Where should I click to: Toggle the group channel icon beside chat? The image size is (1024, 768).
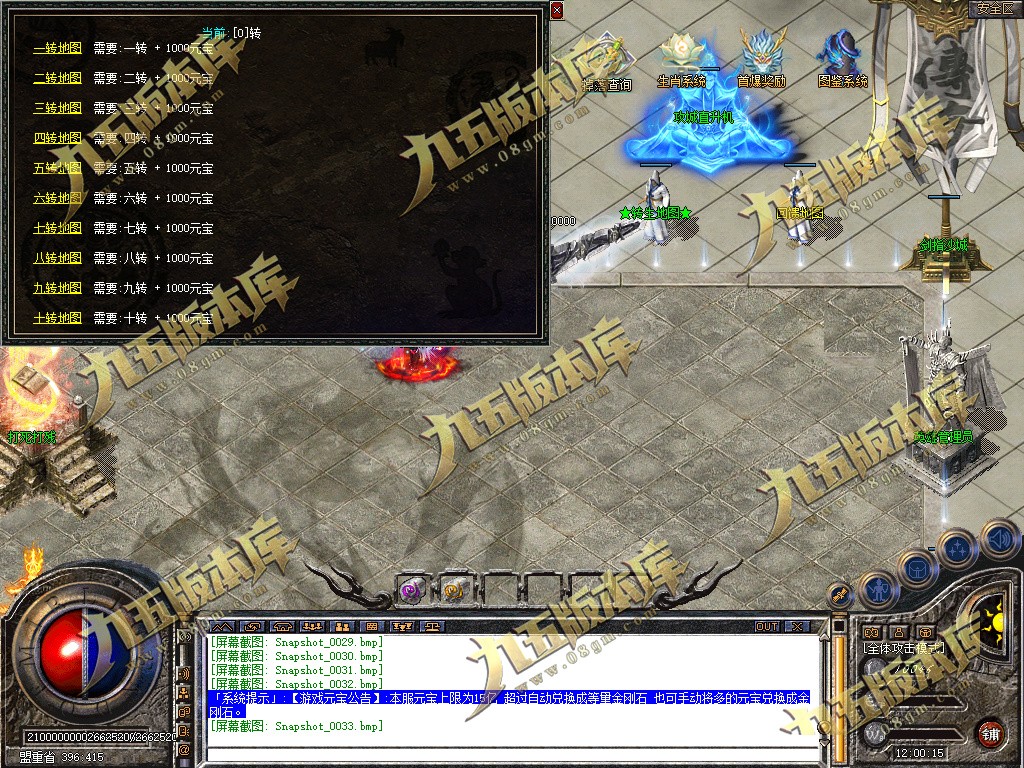tap(184, 694)
